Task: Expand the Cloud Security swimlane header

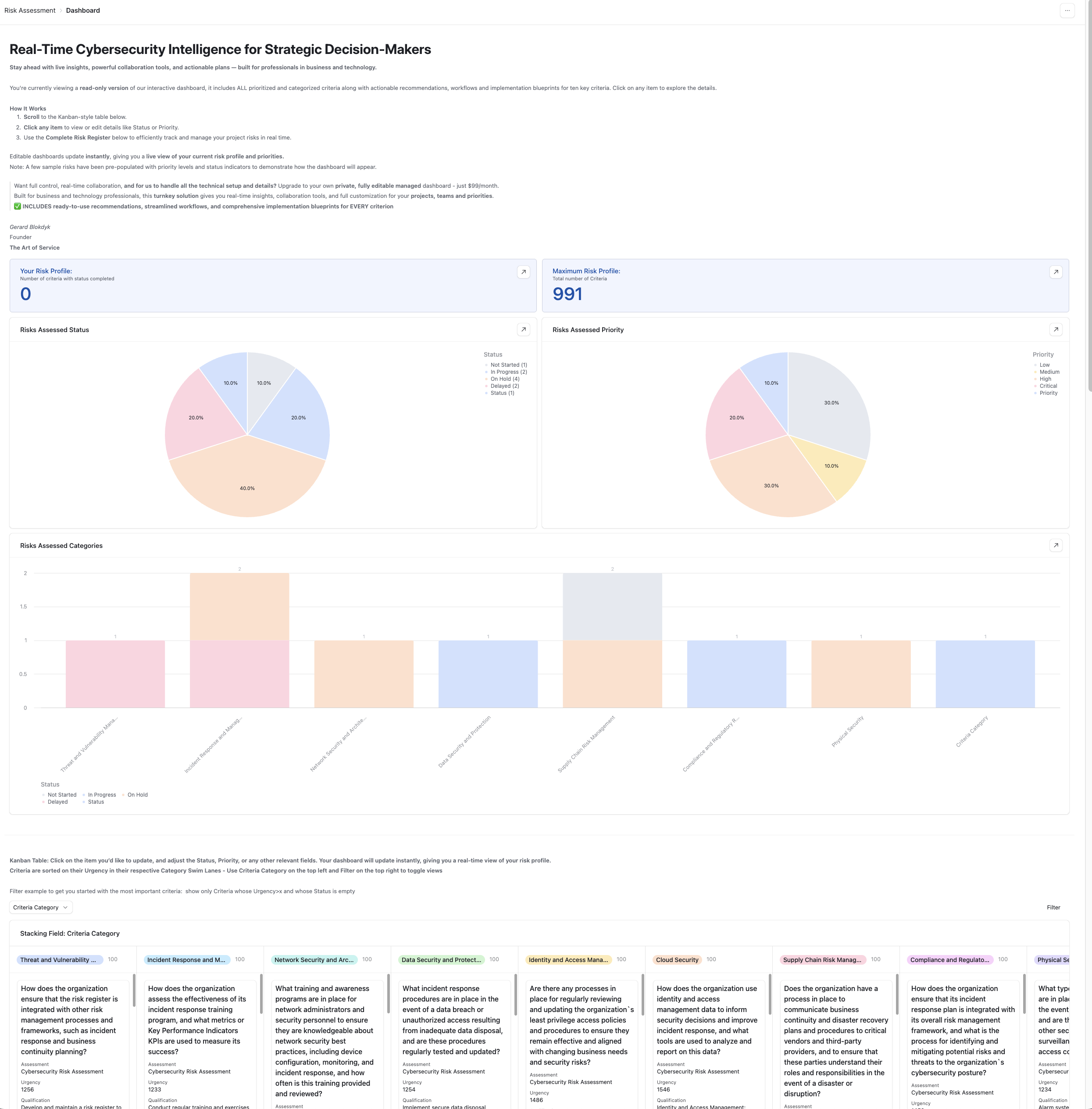Action: (677, 959)
